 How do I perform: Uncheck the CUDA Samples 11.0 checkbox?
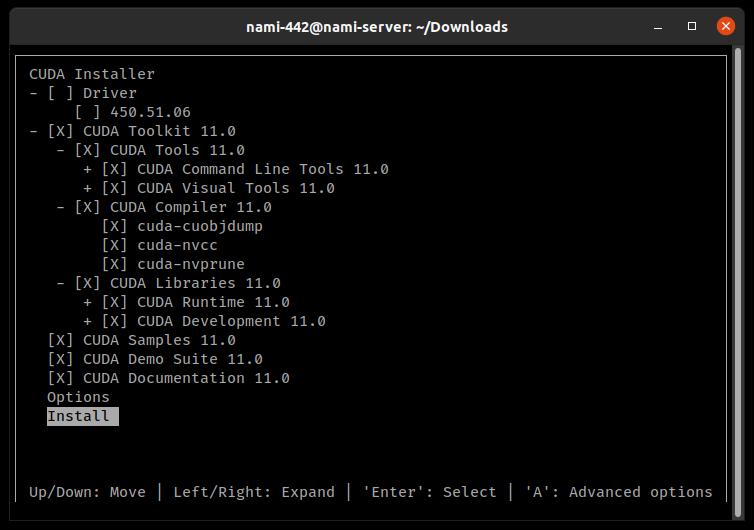[x=60, y=340]
